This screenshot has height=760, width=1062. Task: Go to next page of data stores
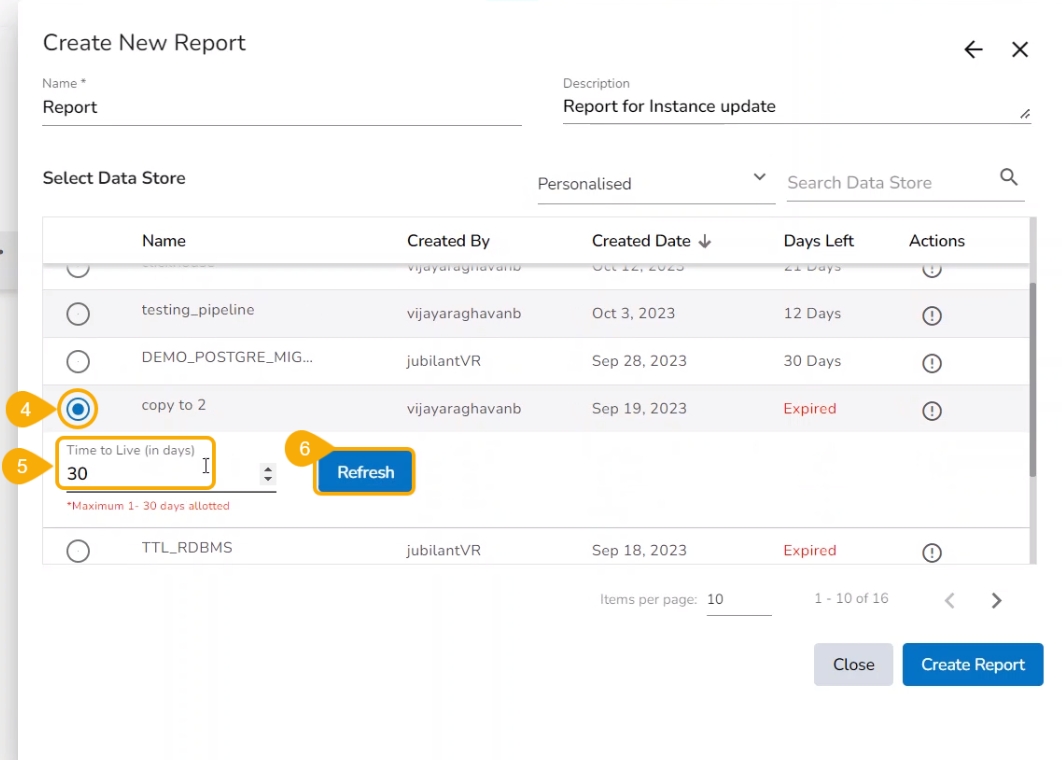click(x=996, y=601)
